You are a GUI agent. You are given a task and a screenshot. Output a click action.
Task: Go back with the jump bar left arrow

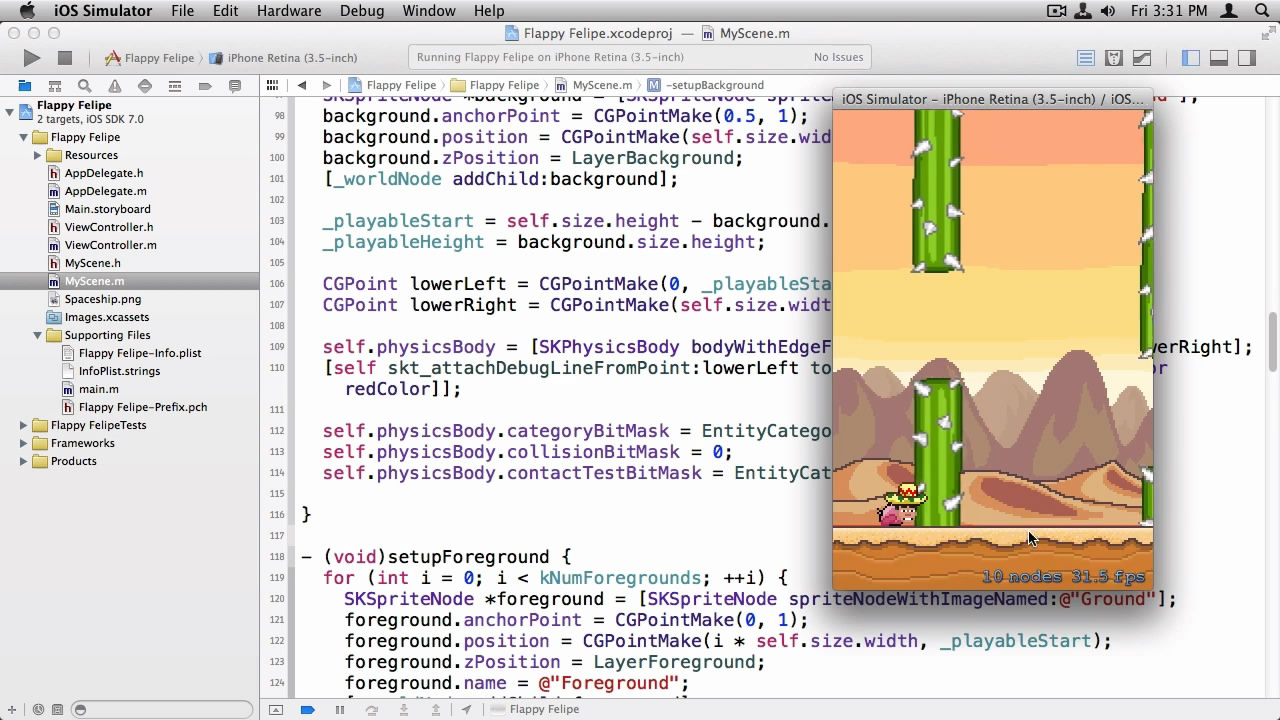[x=302, y=86]
